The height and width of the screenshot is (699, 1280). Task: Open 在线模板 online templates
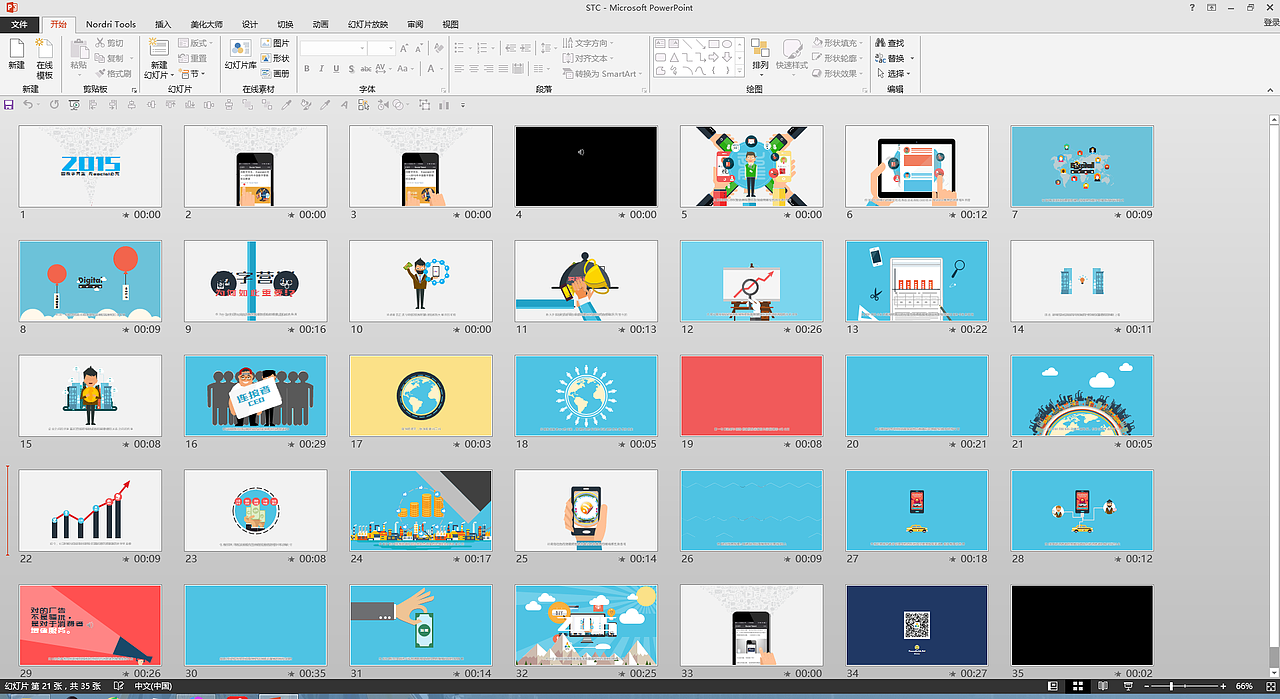point(44,58)
